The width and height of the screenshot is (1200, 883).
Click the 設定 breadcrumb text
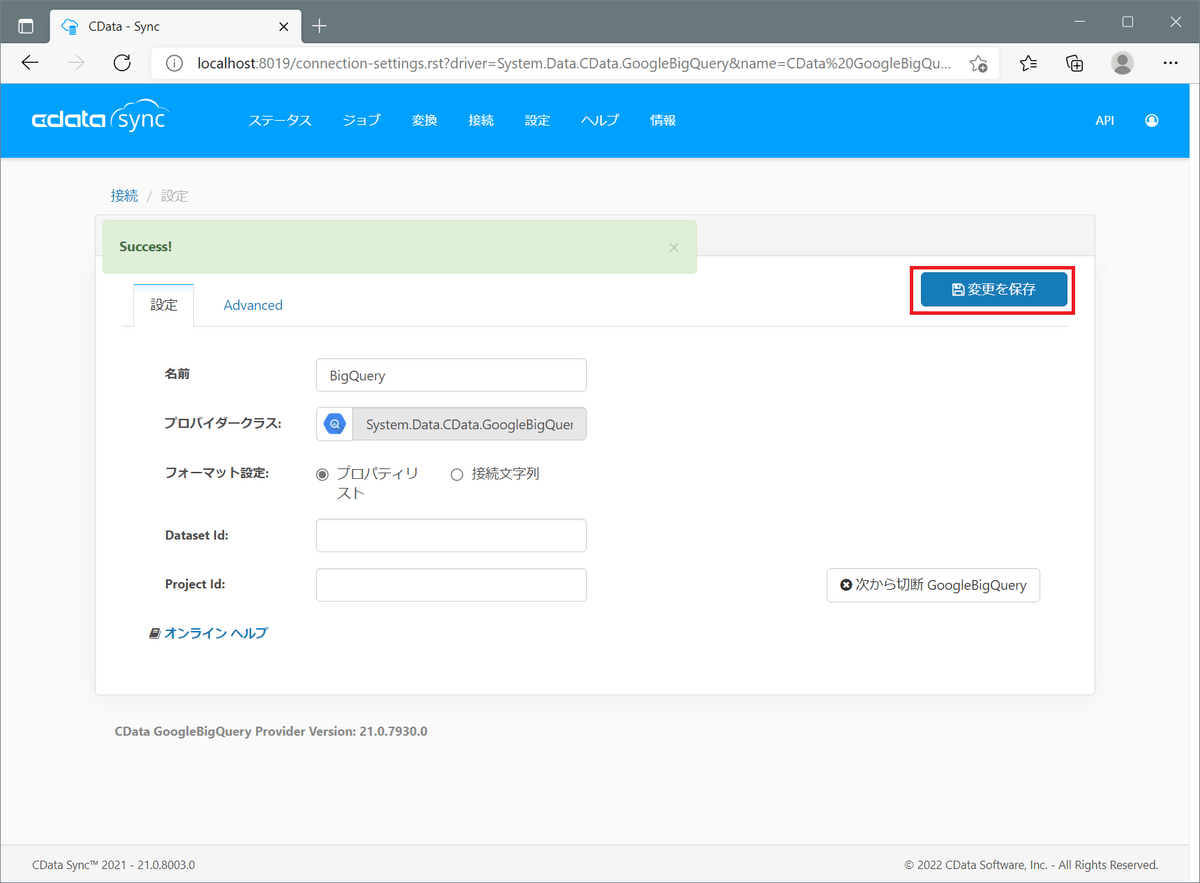pyautogui.click(x=174, y=196)
